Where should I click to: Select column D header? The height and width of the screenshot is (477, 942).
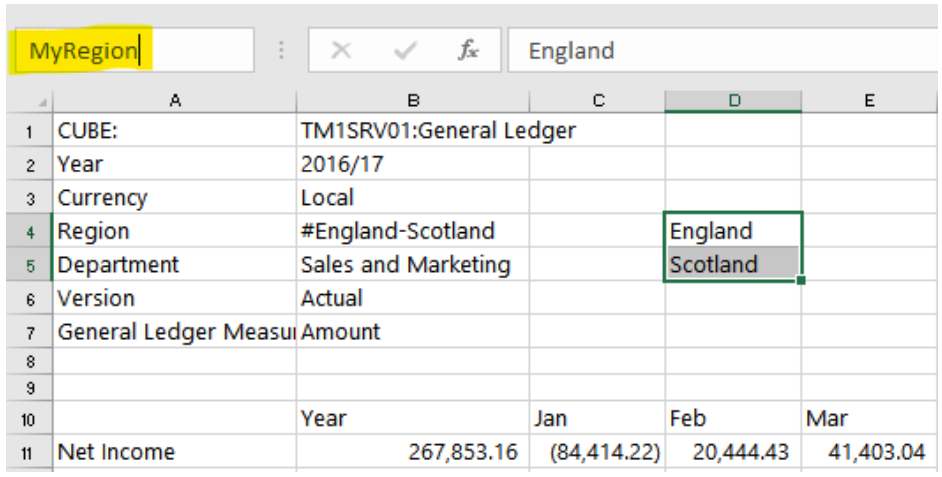point(734,102)
